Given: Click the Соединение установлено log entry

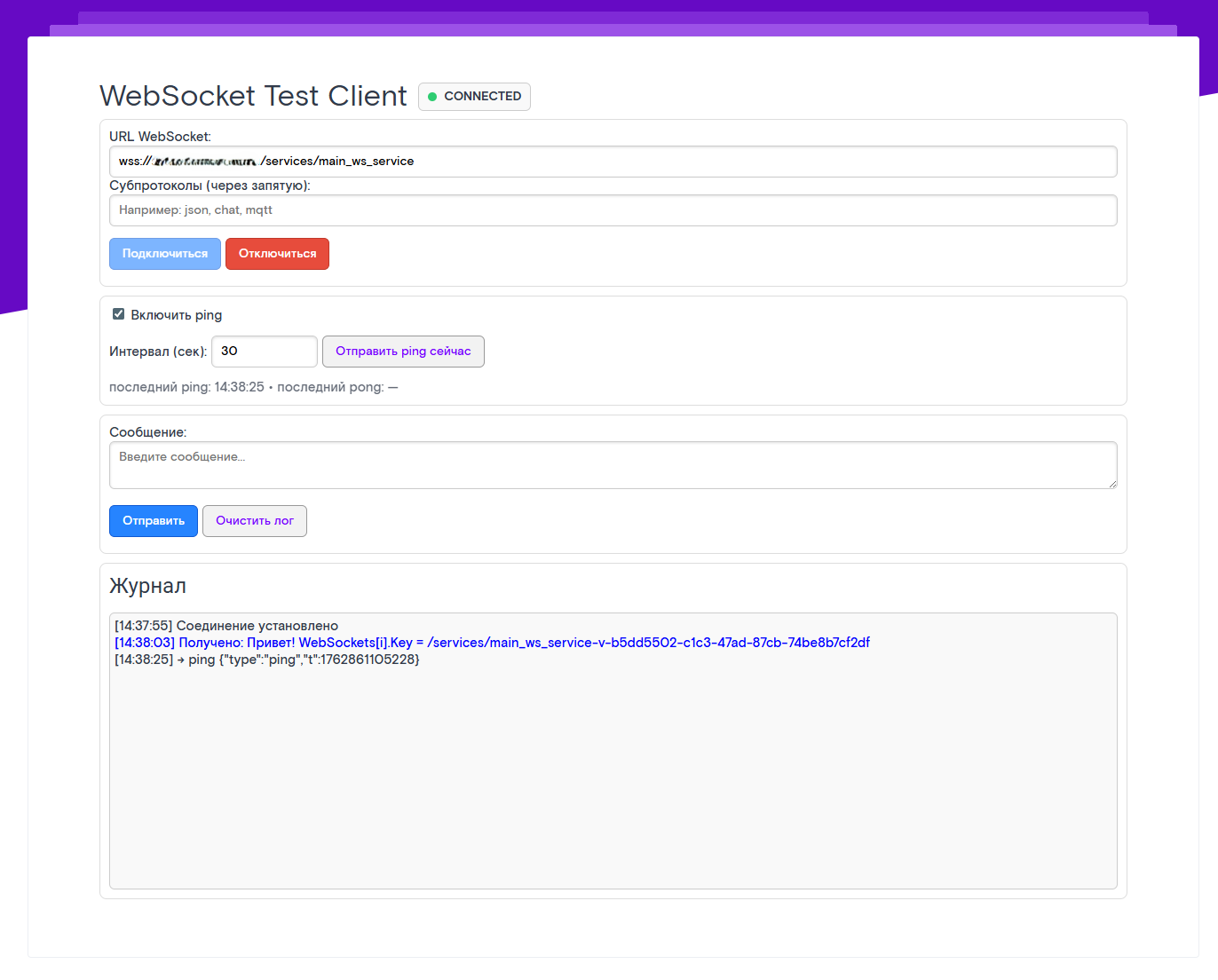Looking at the screenshot, I should point(226,626).
